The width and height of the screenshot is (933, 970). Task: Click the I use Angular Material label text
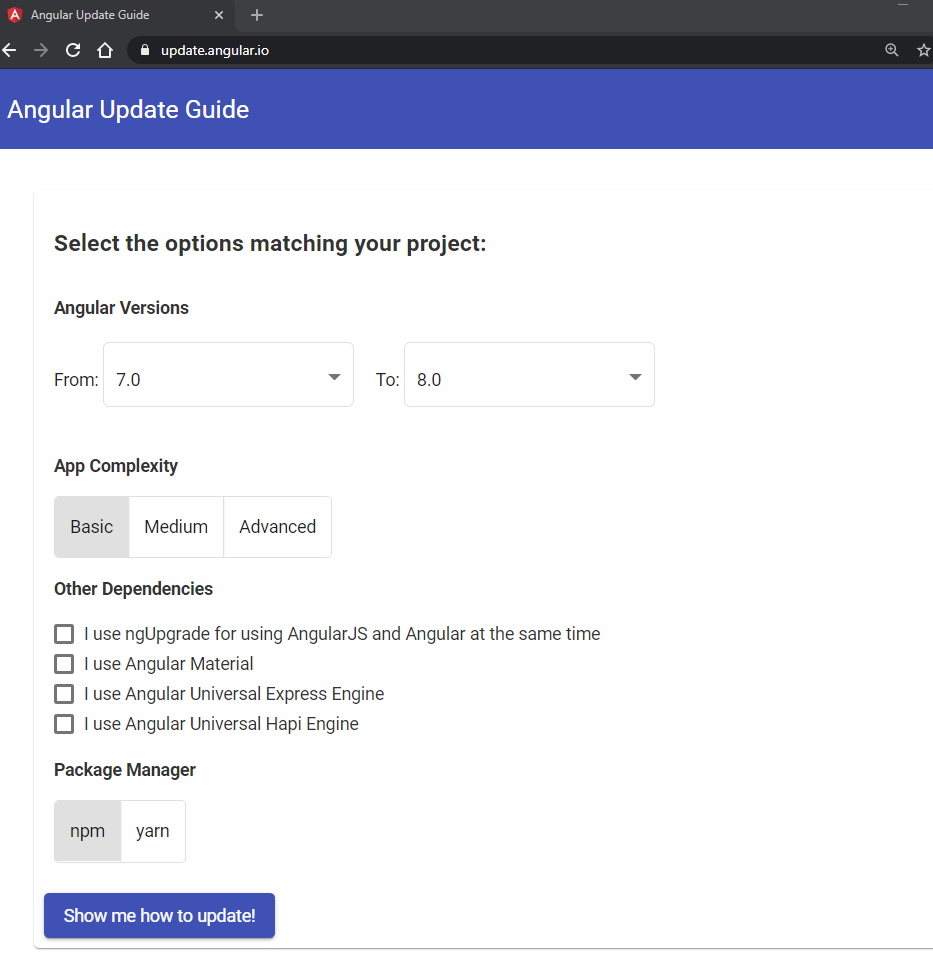coord(169,664)
